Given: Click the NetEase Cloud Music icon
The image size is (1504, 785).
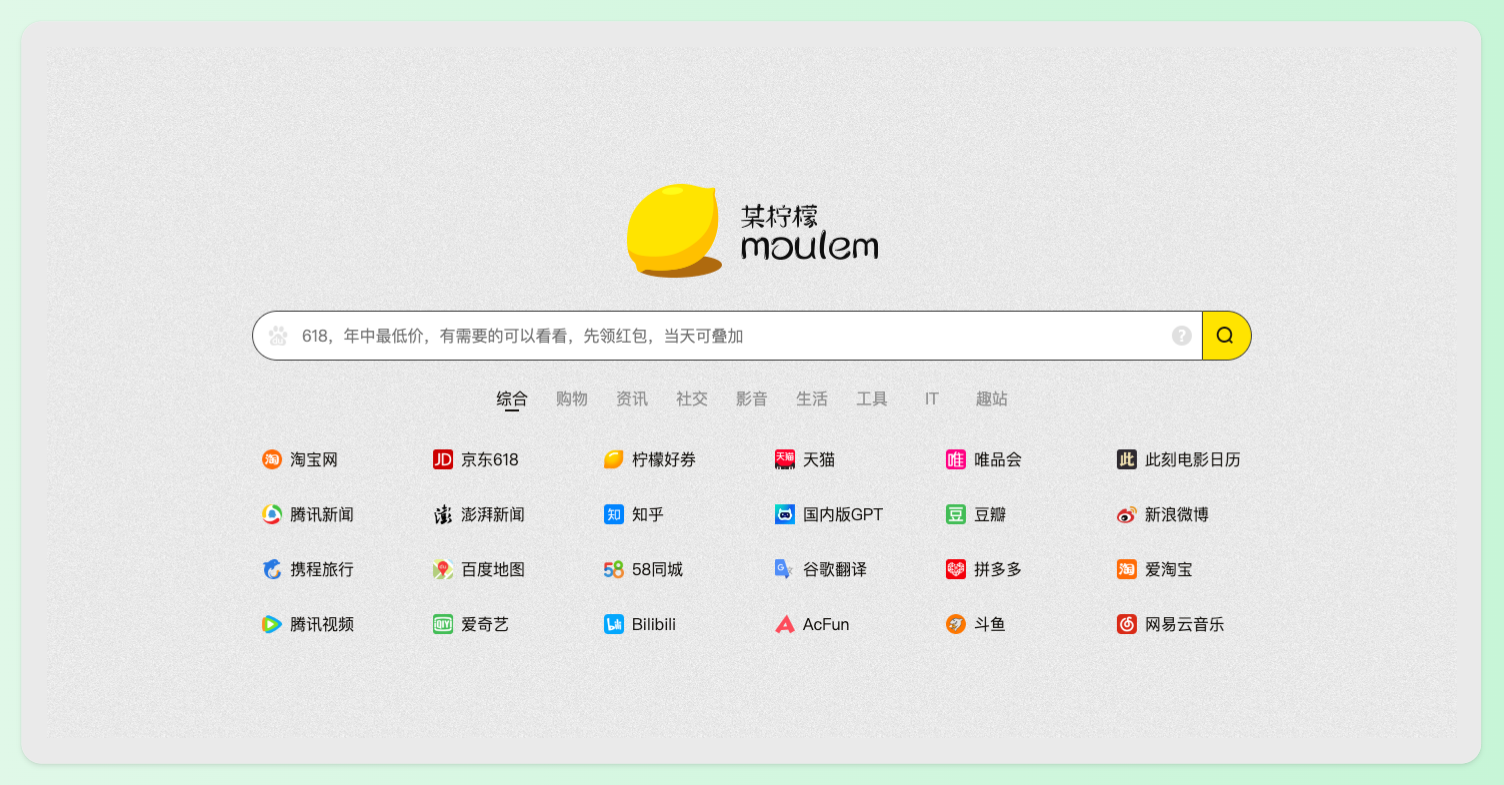Looking at the screenshot, I should [1127, 625].
